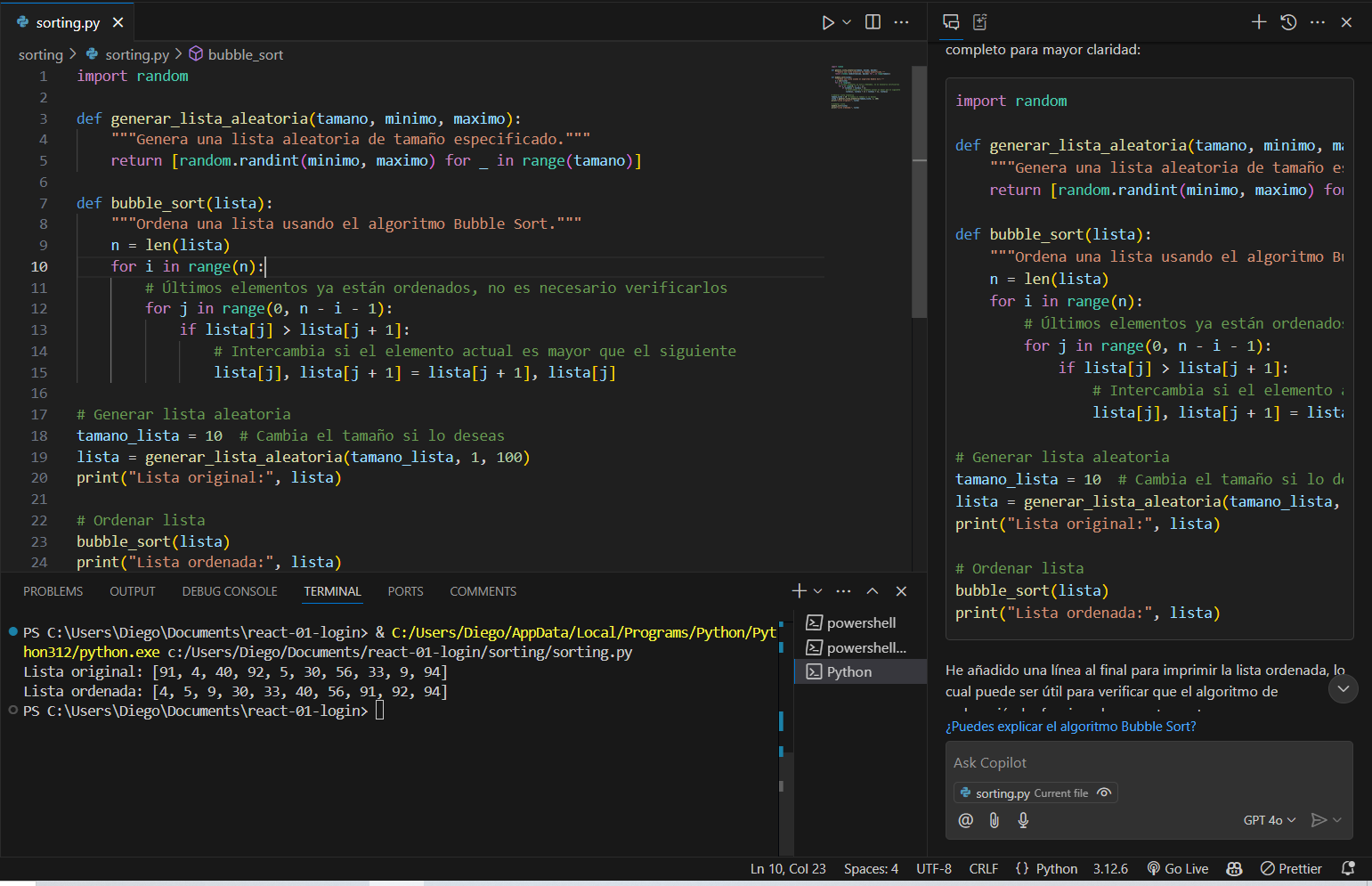Image resolution: width=1372 pixels, height=886 pixels.
Task: Run the Python file with play button
Action: click(827, 22)
